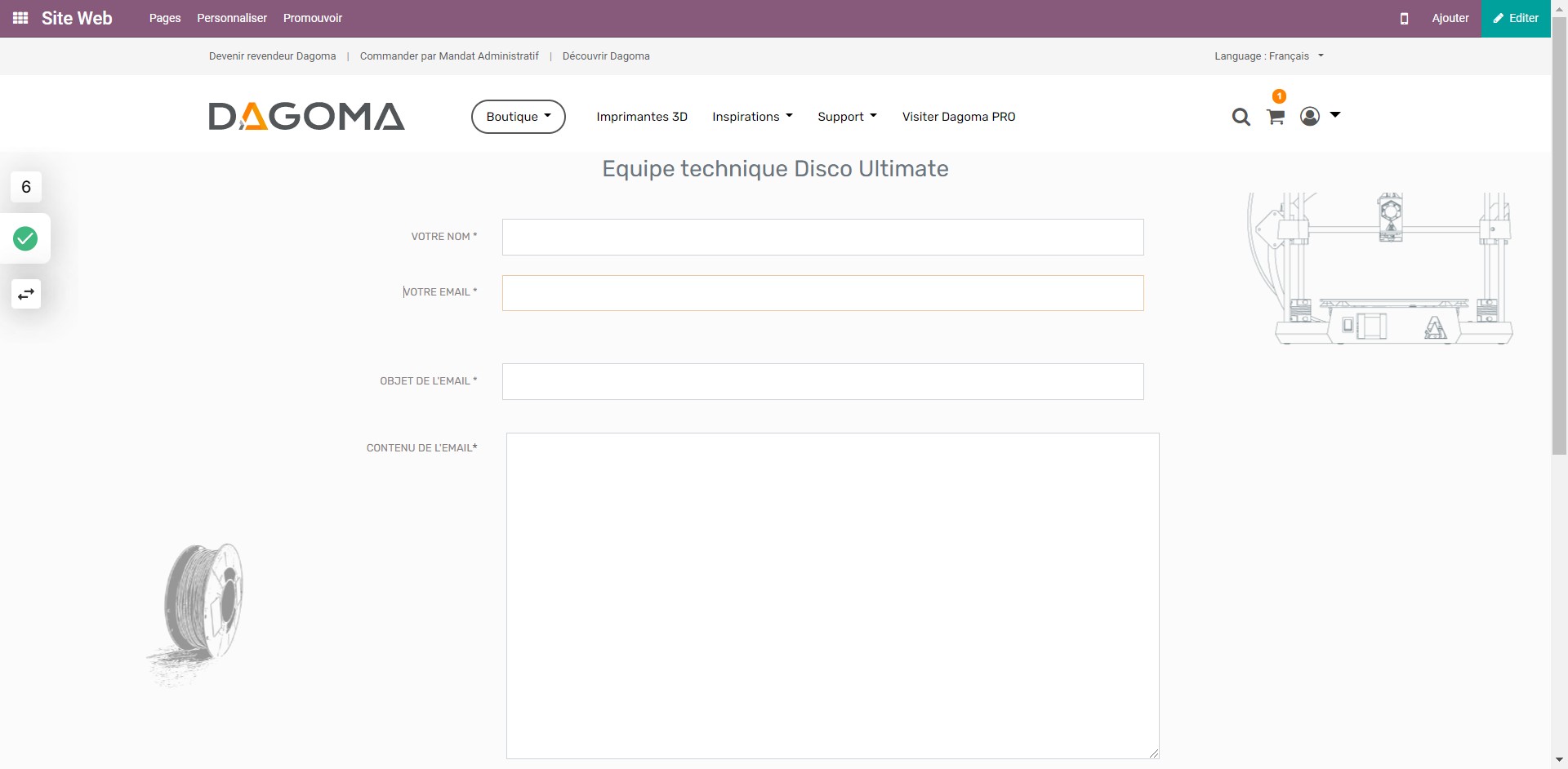Click the scrollbar down arrow
This screenshot has width=1568, height=769.
pyautogui.click(x=1559, y=761)
